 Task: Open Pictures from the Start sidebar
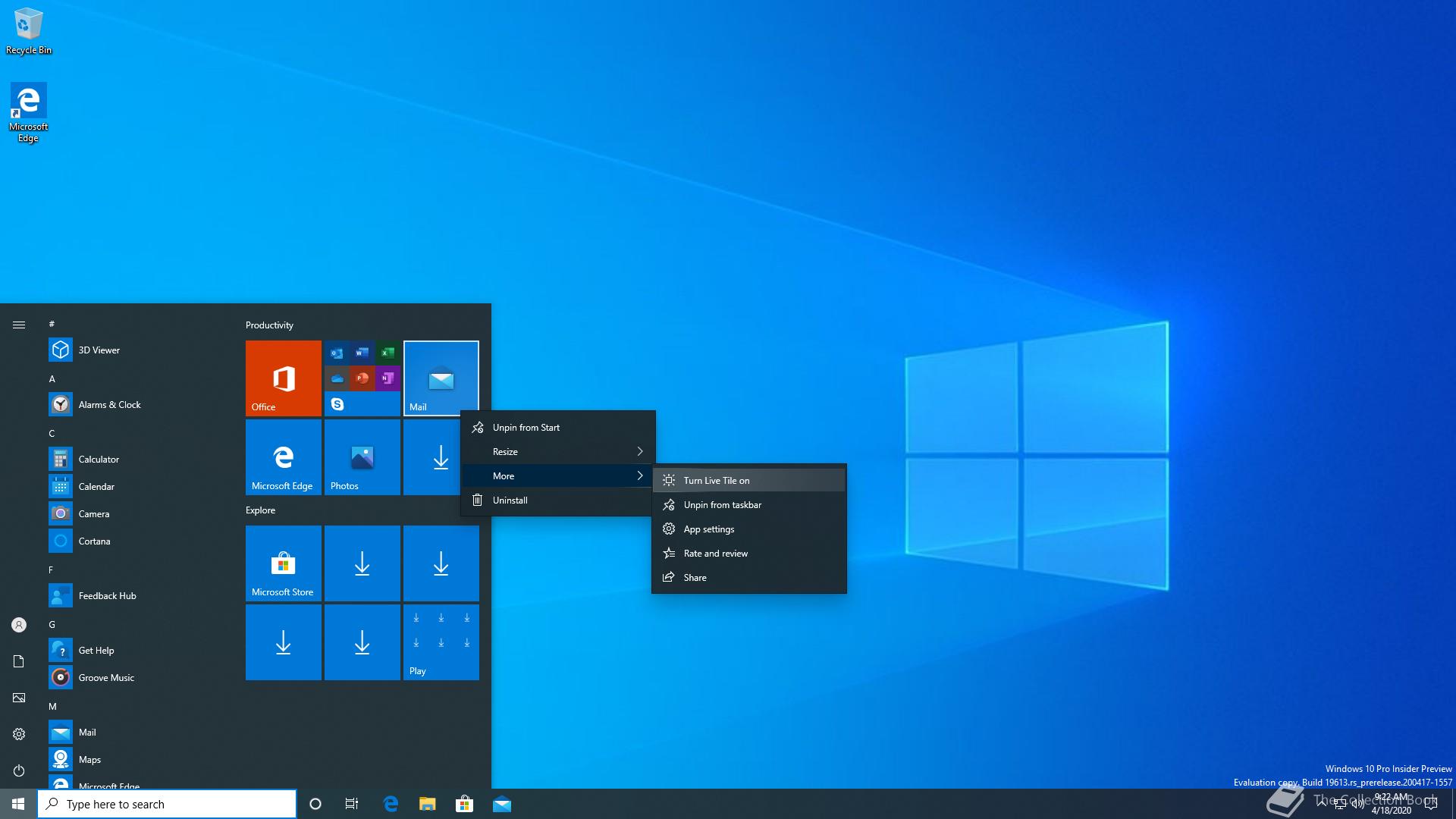(x=19, y=698)
